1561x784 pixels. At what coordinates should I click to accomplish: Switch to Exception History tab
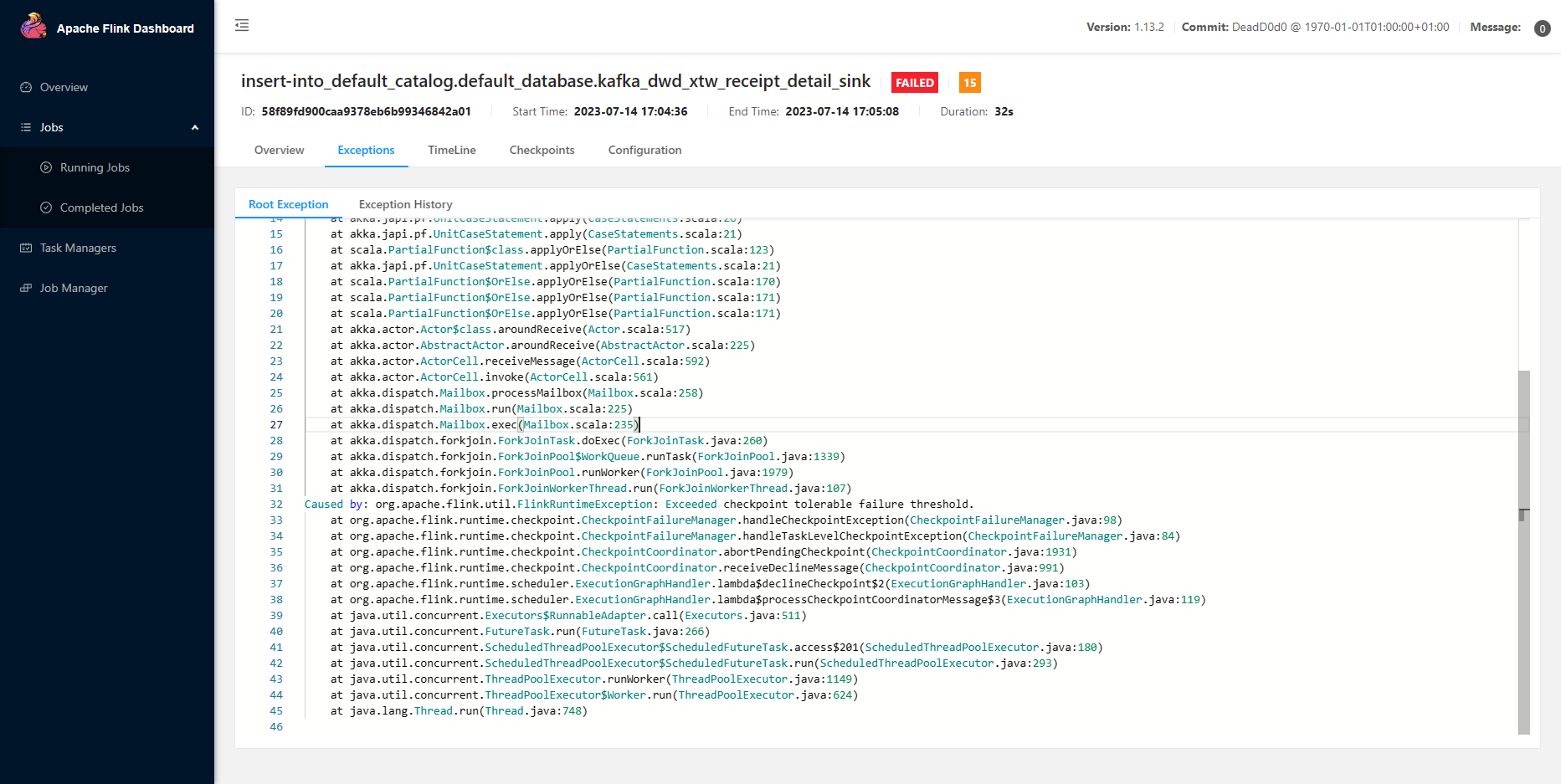(405, 204)
